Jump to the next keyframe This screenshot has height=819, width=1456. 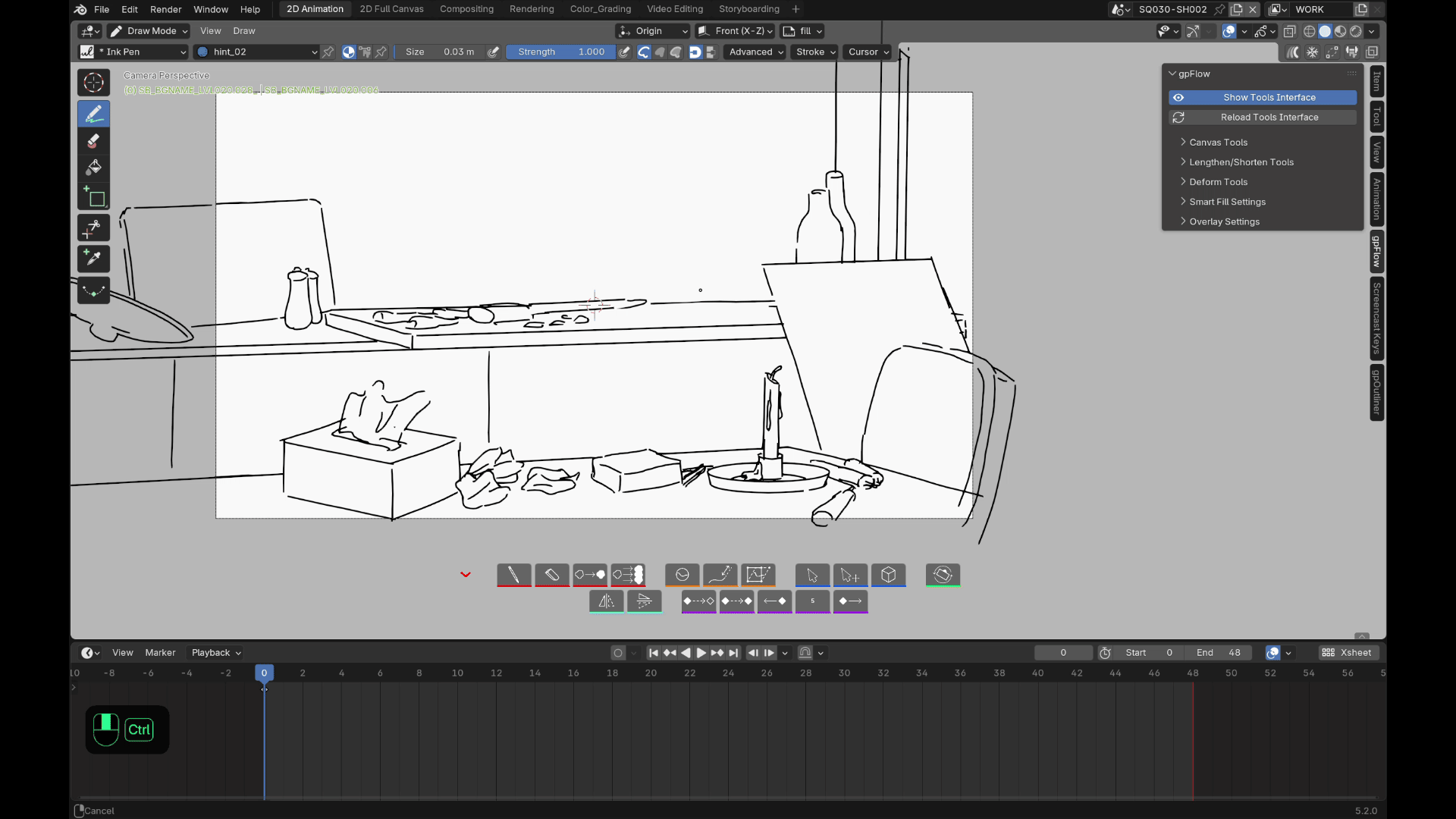pos(717,653)
